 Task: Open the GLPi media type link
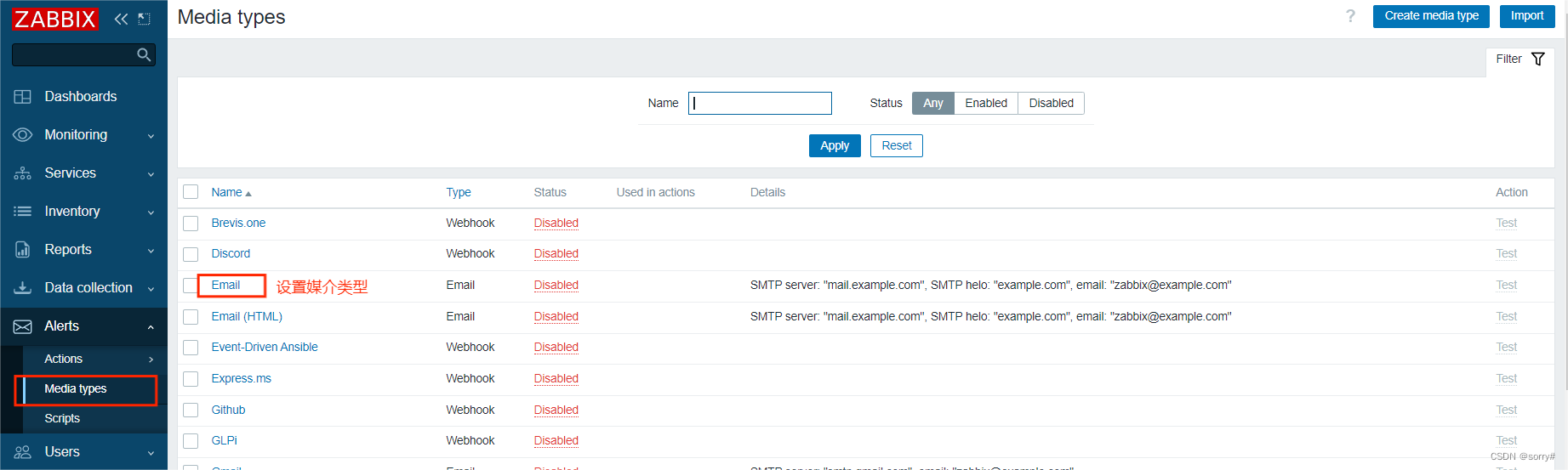224,441
